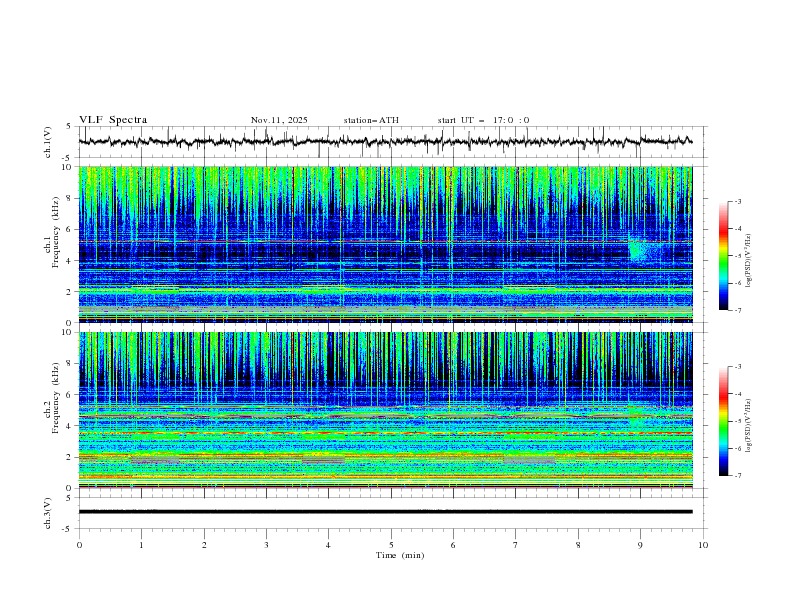This screenshot has width=792, height=612.
Task: Click time-axis tick label "8"
Action: [x=578, y=545]
